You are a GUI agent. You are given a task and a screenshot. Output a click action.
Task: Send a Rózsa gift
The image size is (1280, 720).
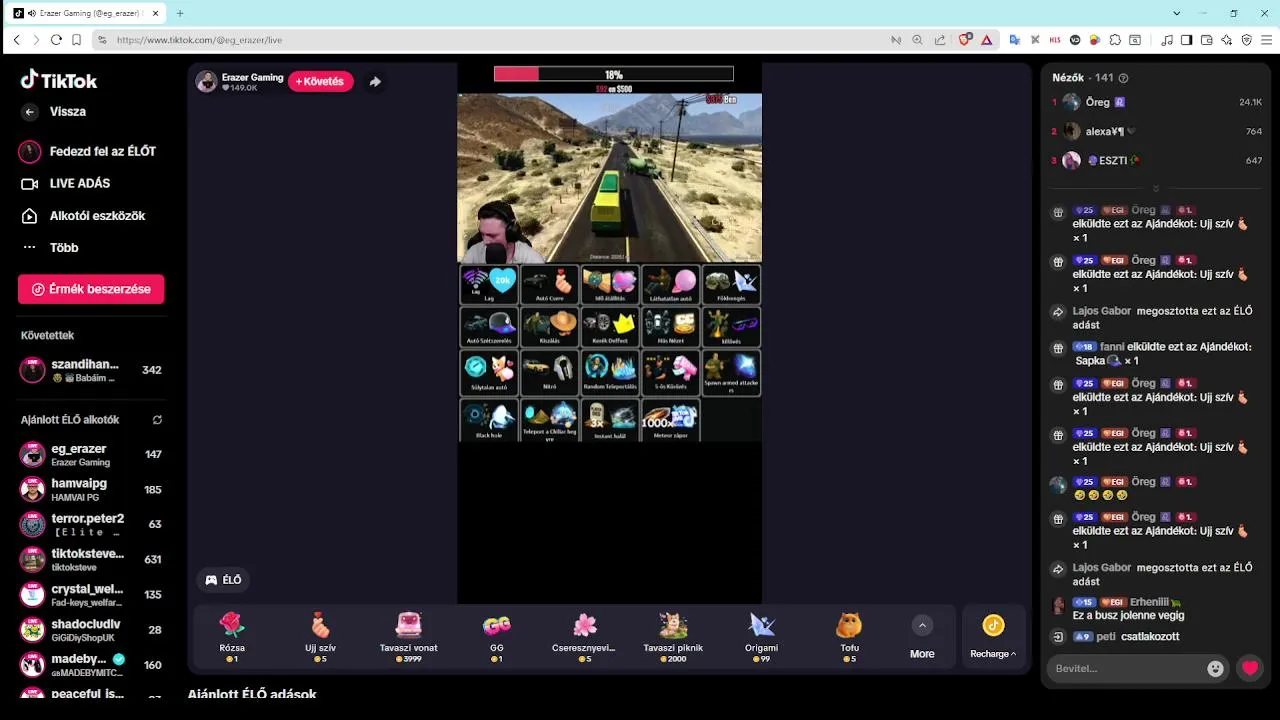click(x=232, y=636)
